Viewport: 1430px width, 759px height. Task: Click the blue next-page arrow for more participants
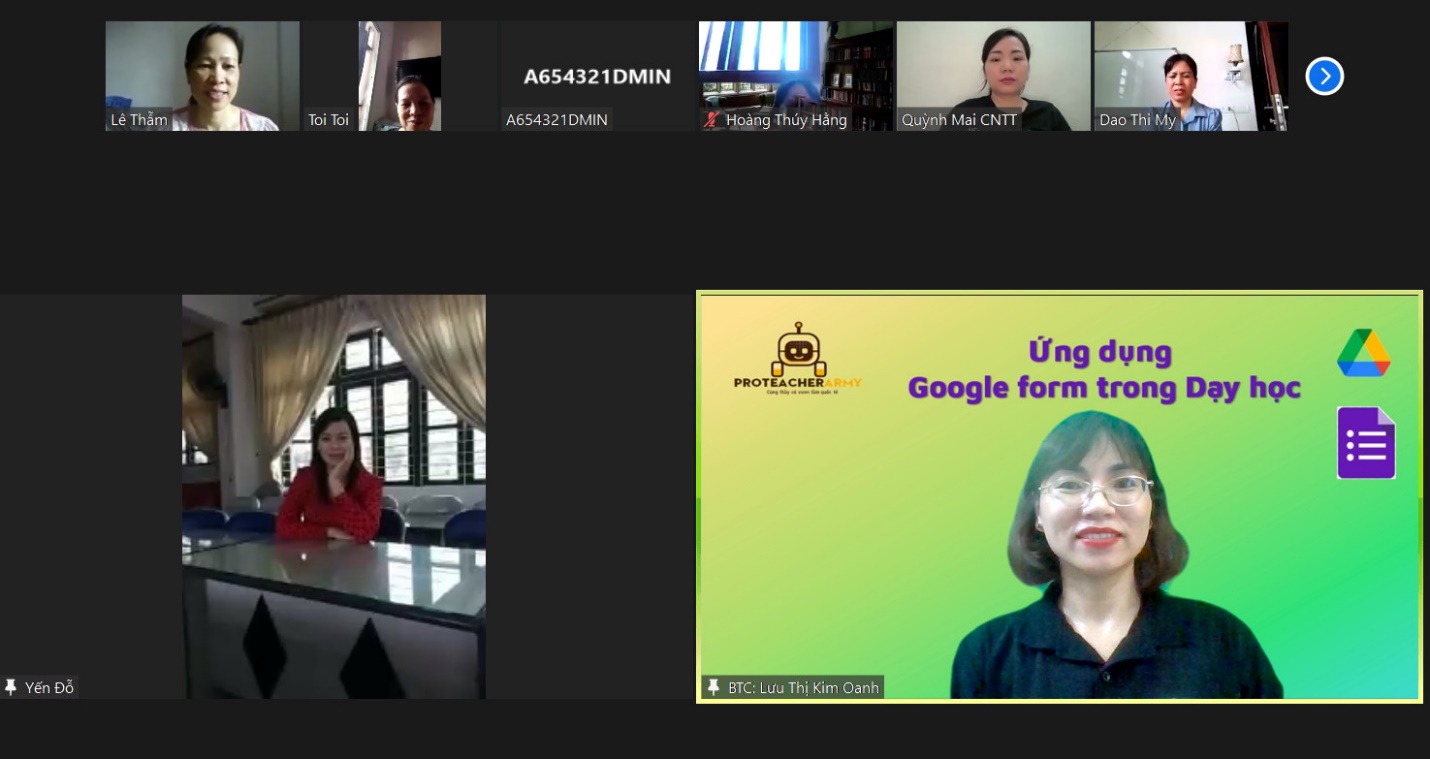coord(1324,76)
